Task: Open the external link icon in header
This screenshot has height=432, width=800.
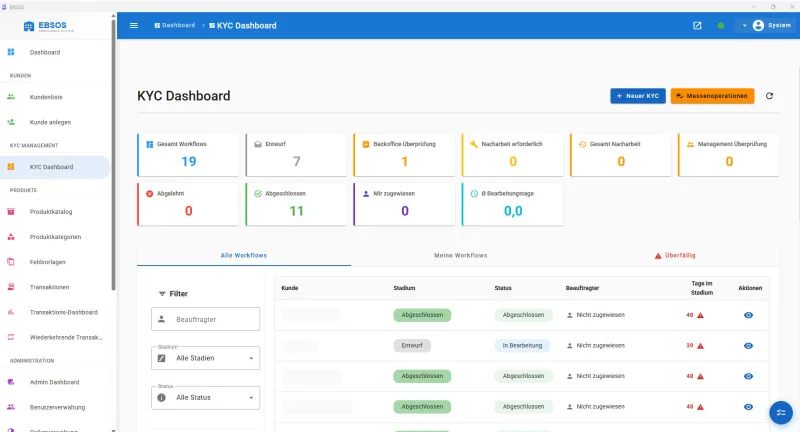Action: tap(697, 26)
